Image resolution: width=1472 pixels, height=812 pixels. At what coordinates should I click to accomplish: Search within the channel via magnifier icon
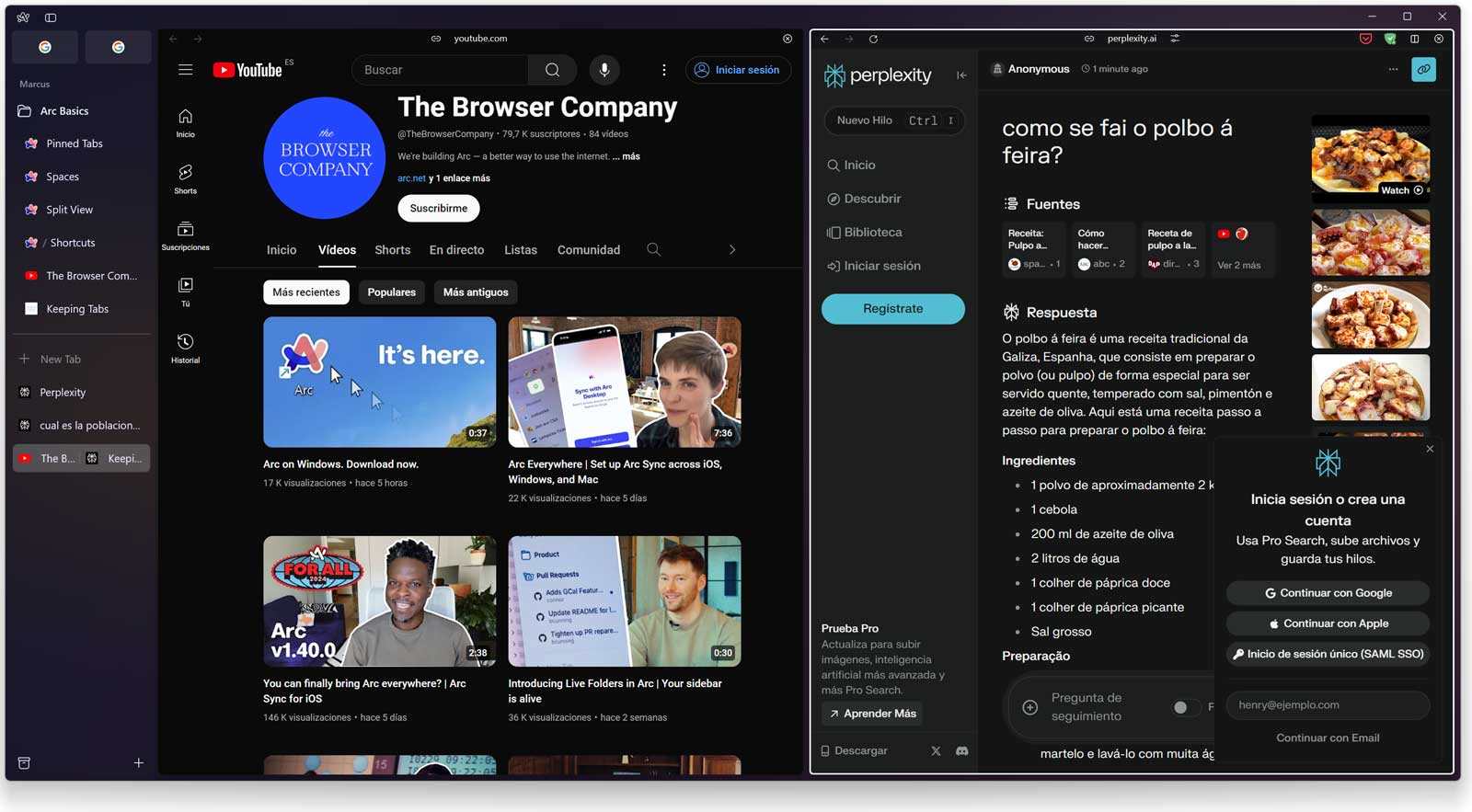653,249
